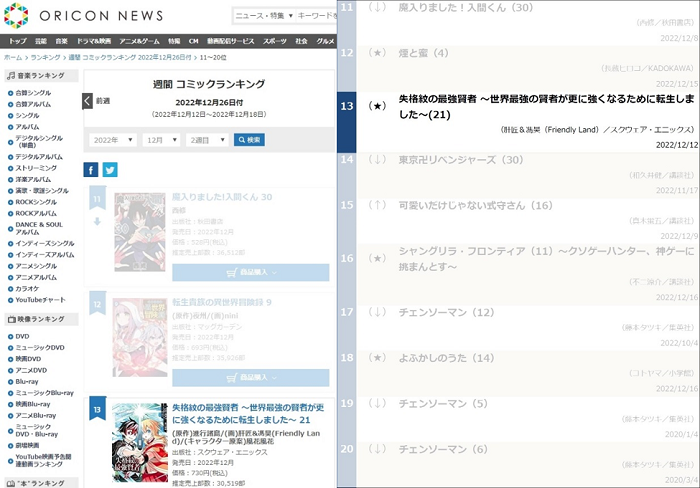The width and height of the screenshot is (700, 488).
Task: Click the 映像ランキング sidebar header
Action: 42,319
